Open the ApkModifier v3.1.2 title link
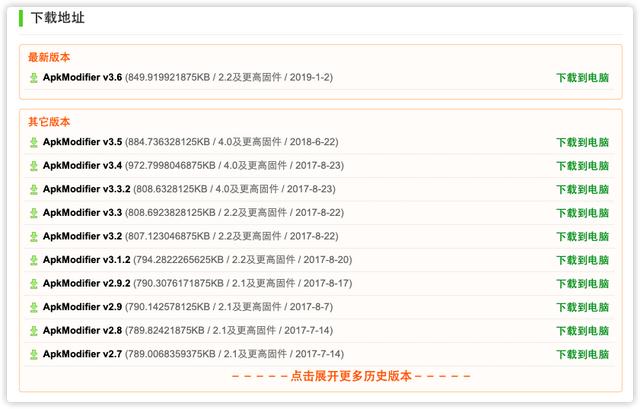Viewport: 640px width, 409px height. pyautogui.click(x=87, y=260)
